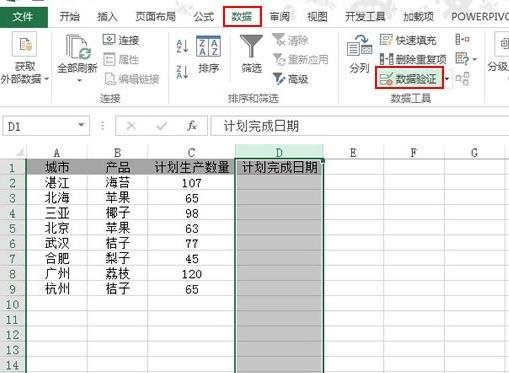Image resolution: width=509 pixels, height=373 pixels.
Task: Open the Data Validation dropdown arrow
Action: click(x=447, y=79)
